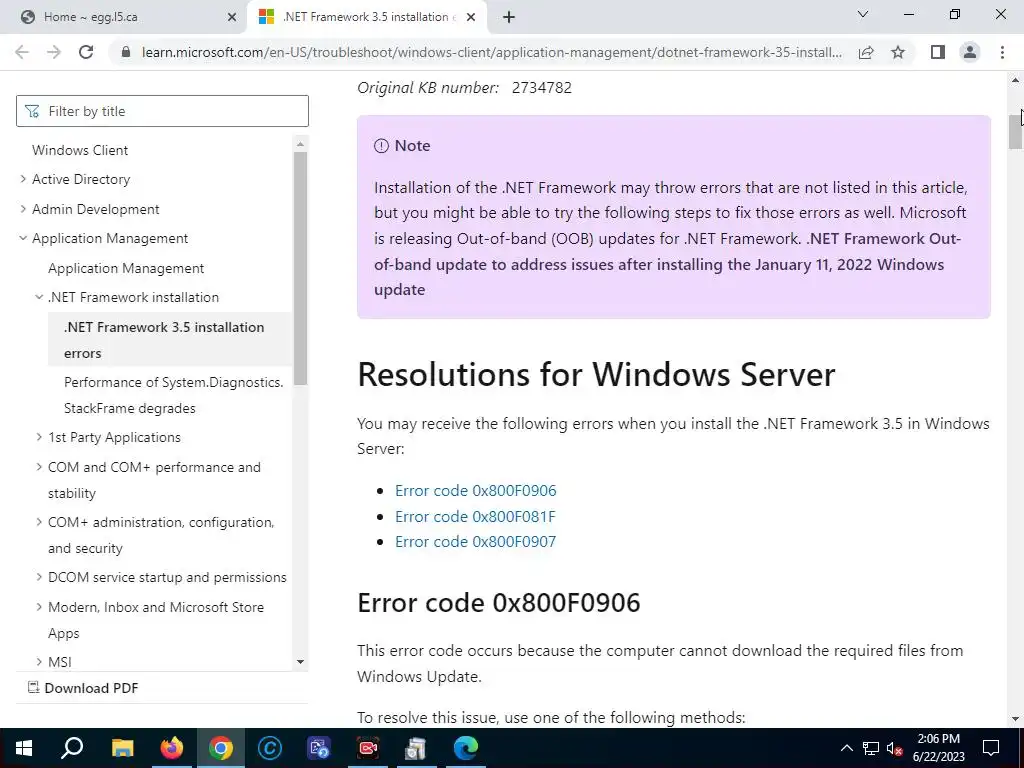Click the Error code 0x800F0906 heading
Screen dimensions: 1024x768
(x=498, y=602)
